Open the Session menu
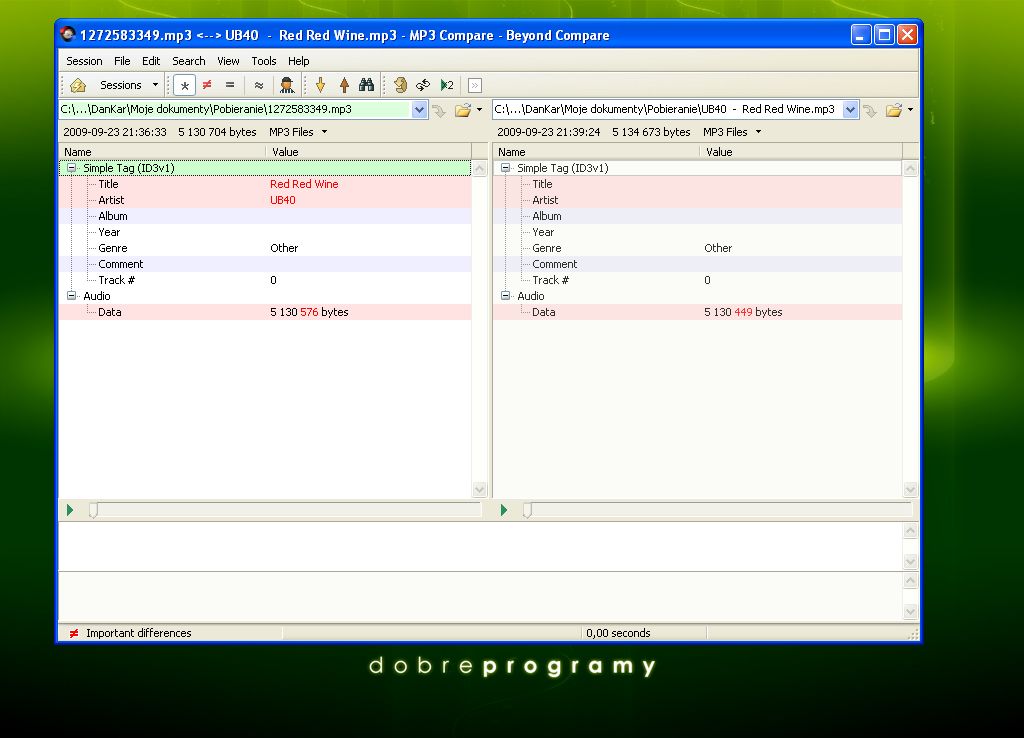Image resolution: width=1024 pixels, height=738 pixels. (x=84, y=61)
